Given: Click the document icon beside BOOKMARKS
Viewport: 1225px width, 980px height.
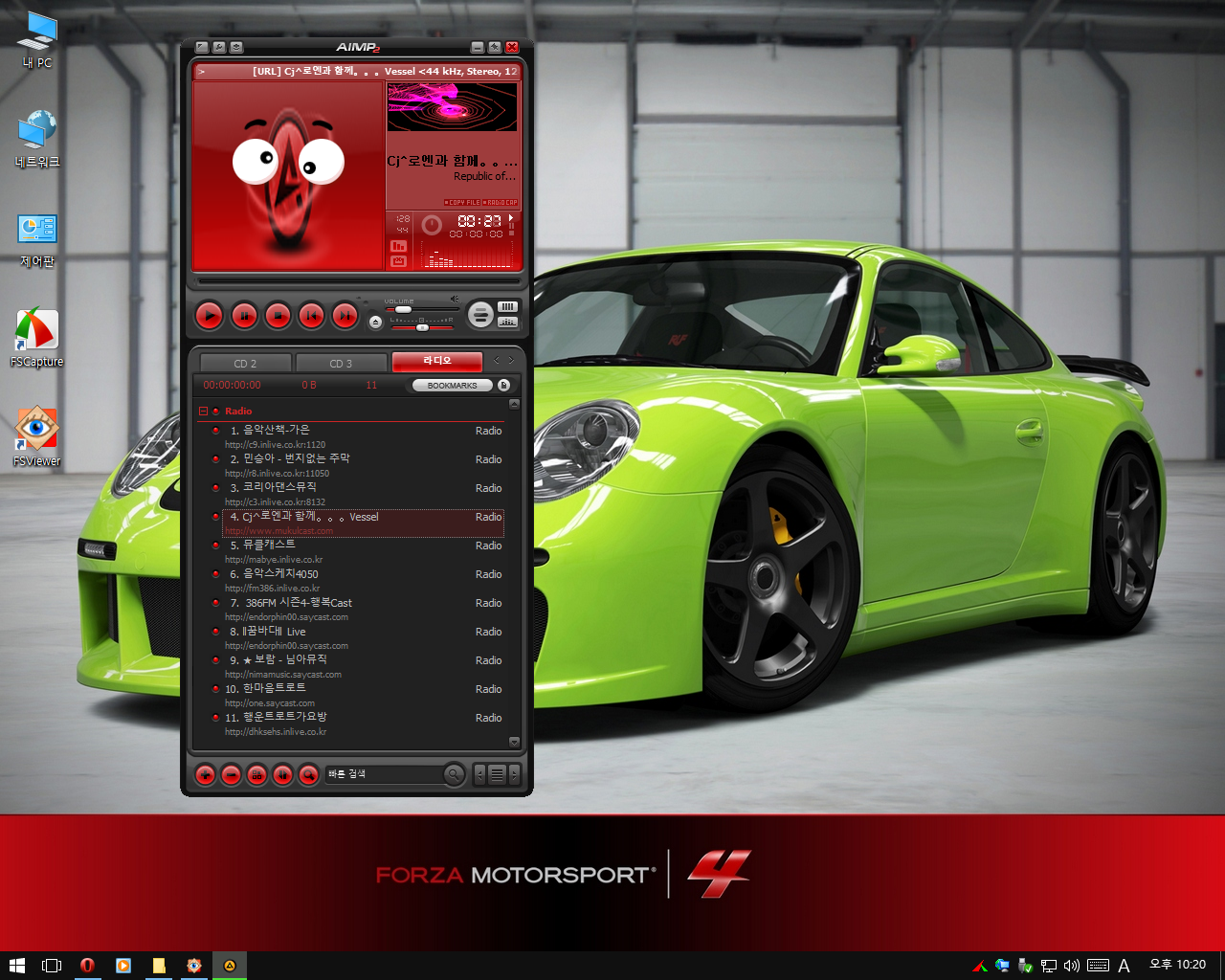Looking at the screenshot, I should [504, 386].
